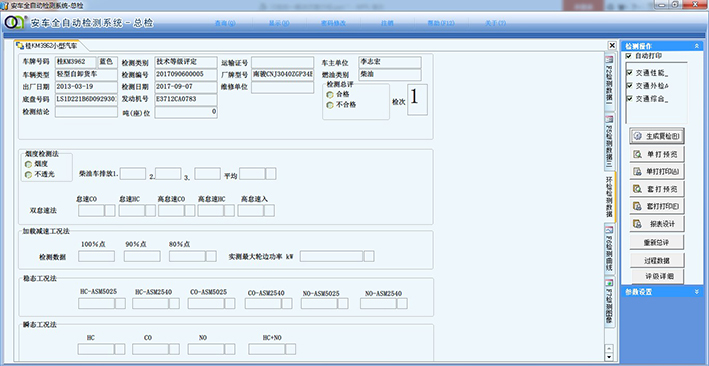Click the 检次 number box

pyautogui.click(x=417, y=100)
